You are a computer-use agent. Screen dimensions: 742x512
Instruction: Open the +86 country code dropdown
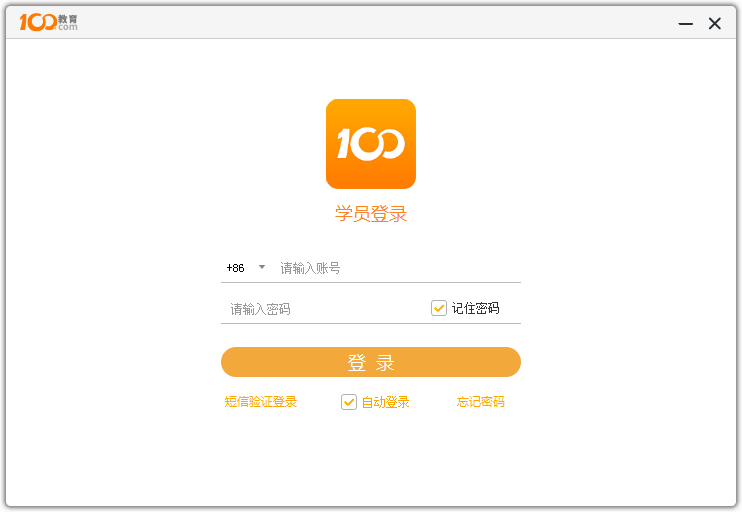point(246,268)
